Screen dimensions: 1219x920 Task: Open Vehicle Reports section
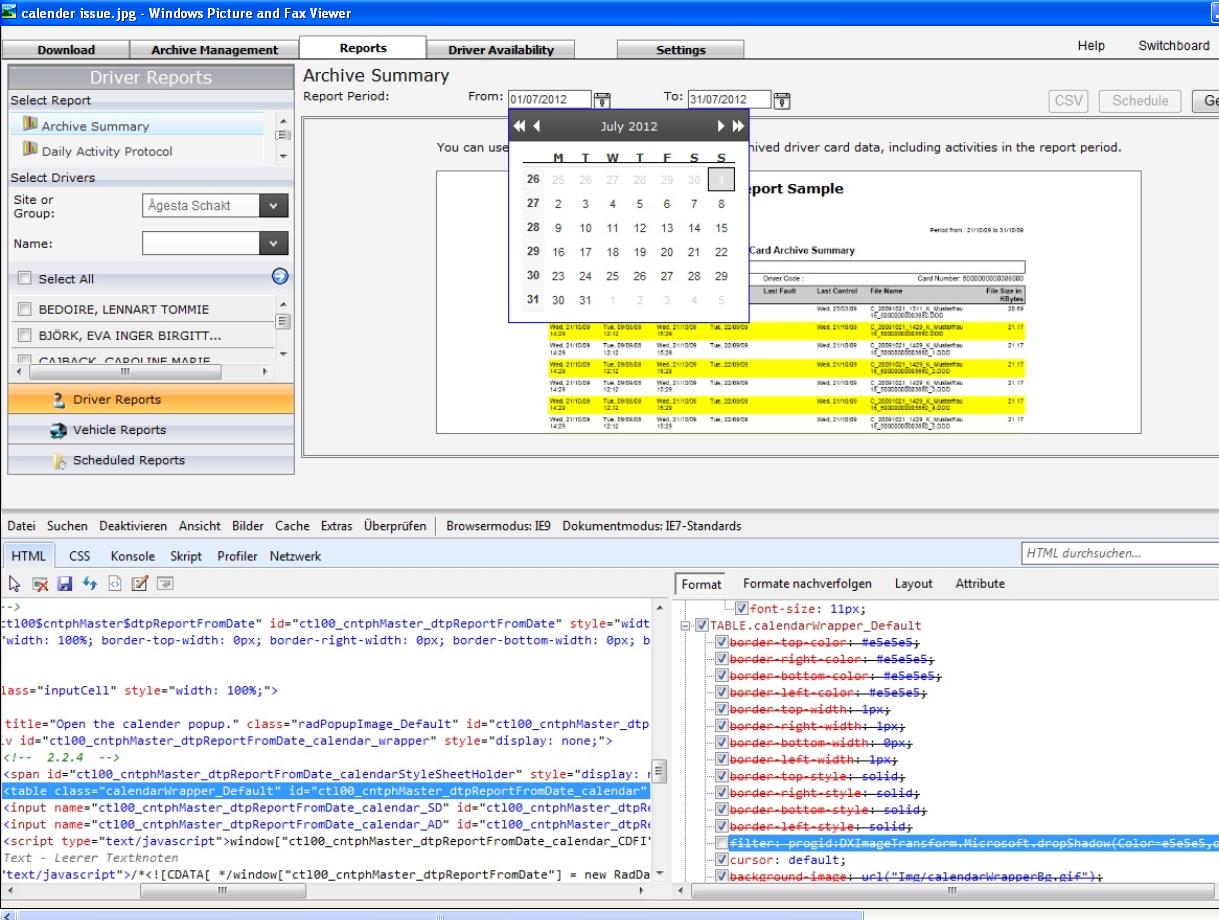(119, 430)
